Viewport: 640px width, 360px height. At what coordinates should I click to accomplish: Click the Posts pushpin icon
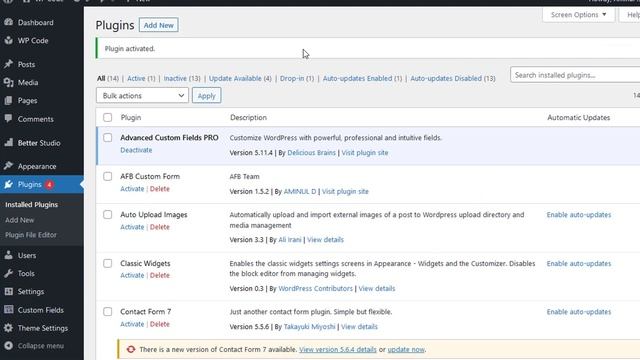coord(9,64)
